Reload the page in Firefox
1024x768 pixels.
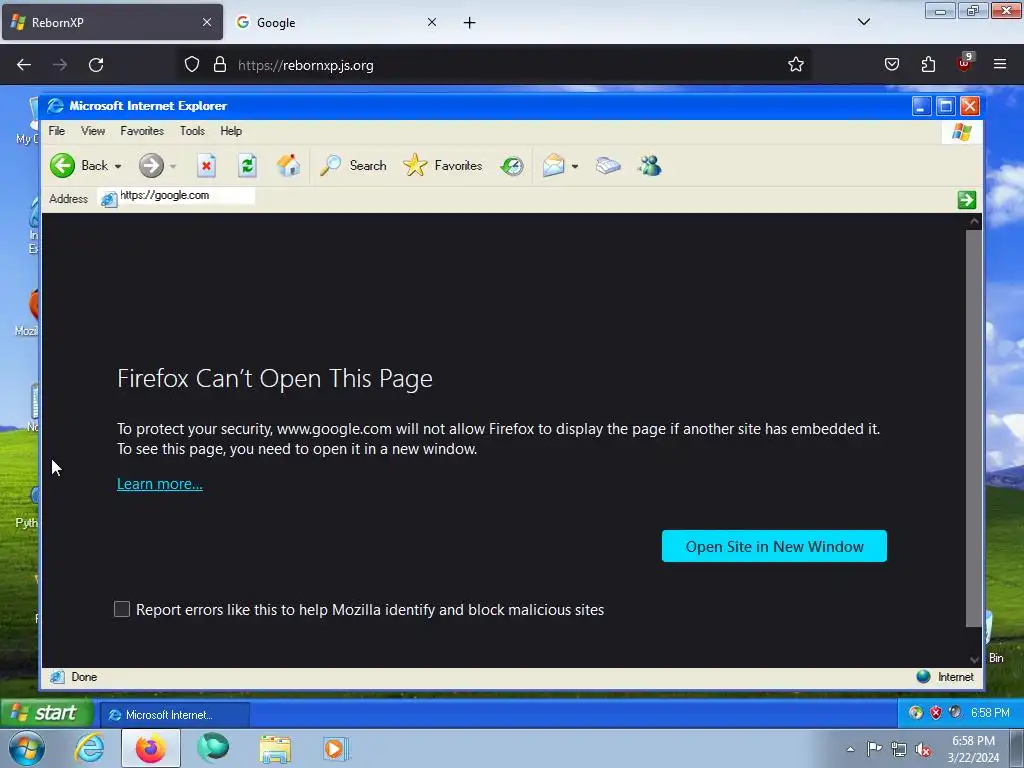[x=96, y=65]
